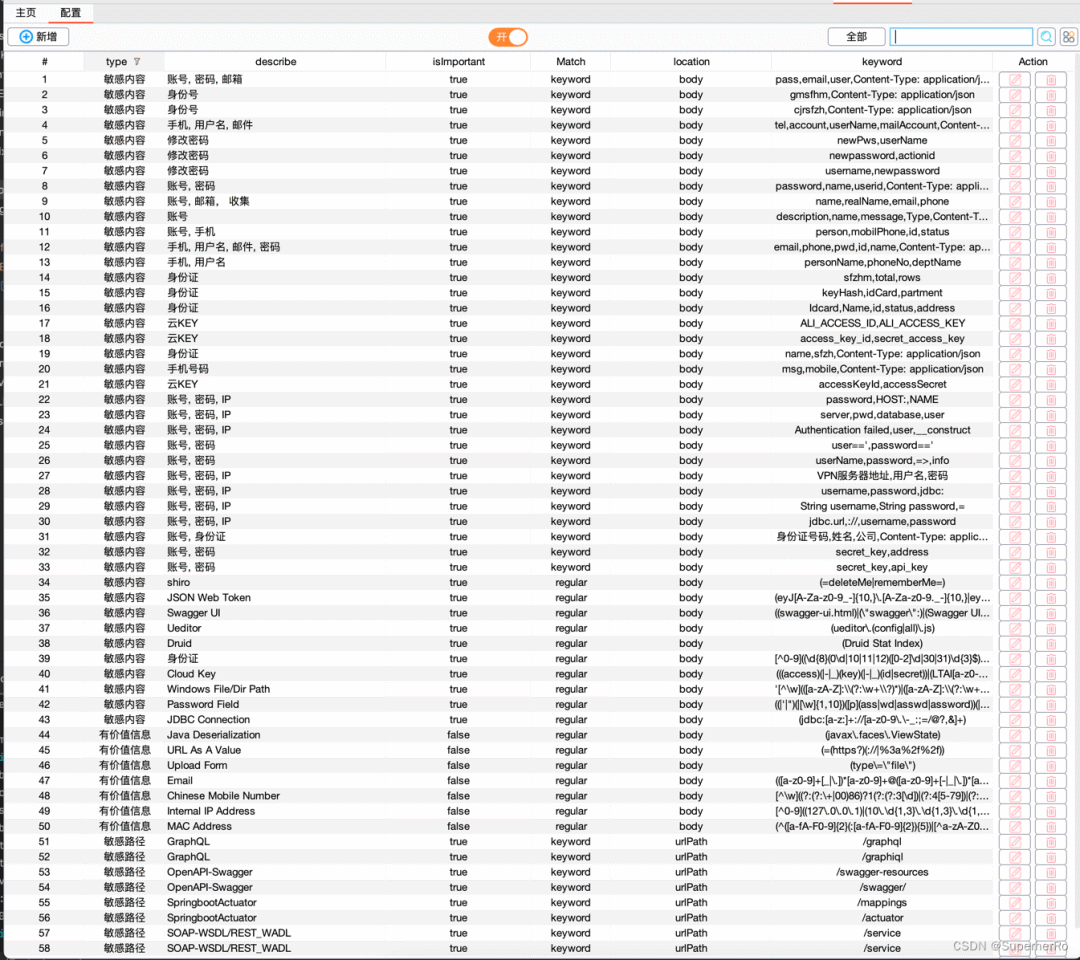Delete the /actuator rule

(x=1051, y=917)
